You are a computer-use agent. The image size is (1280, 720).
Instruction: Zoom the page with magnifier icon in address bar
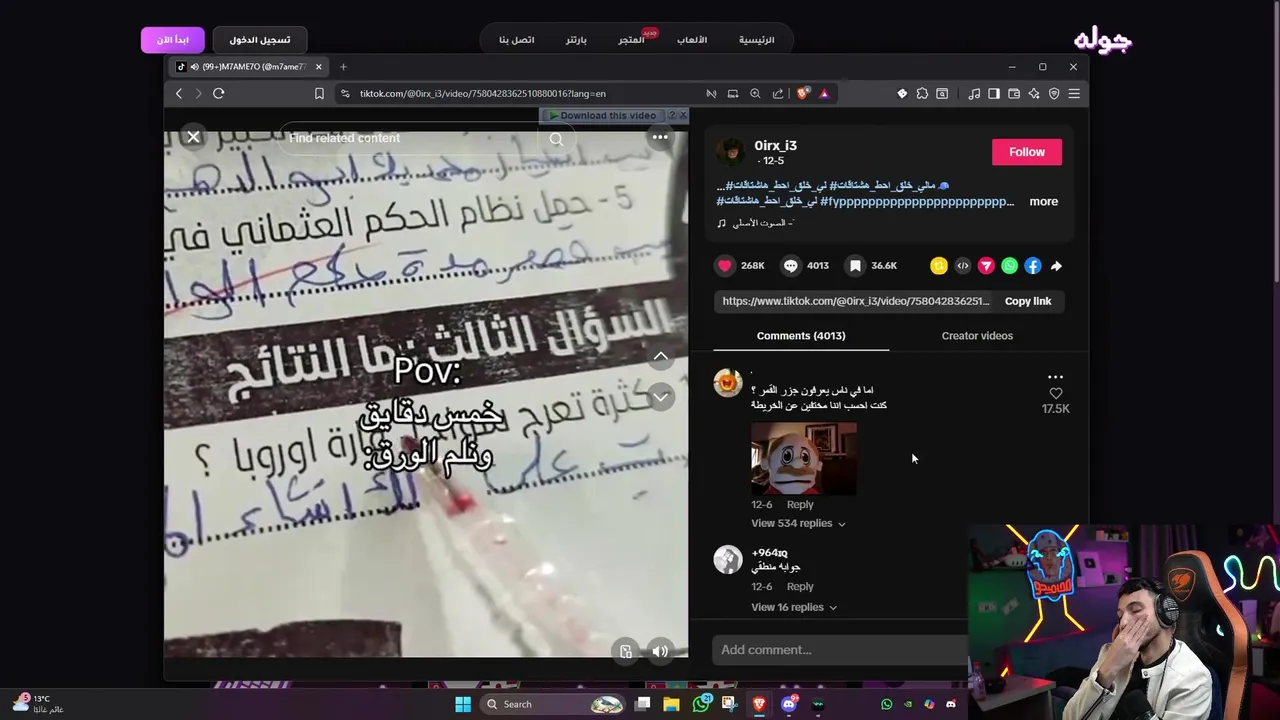755,93
